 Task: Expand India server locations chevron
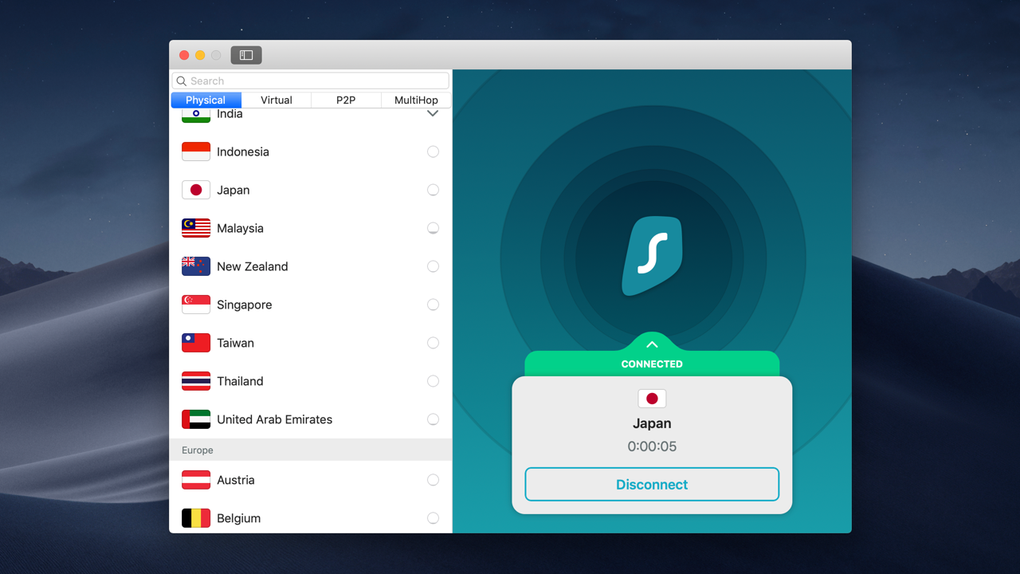coord(433,114)
